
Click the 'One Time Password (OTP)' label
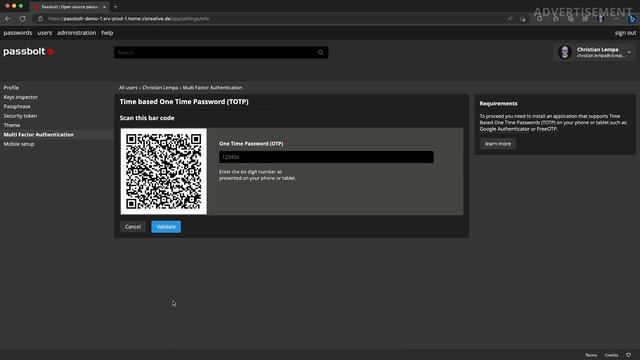click(251, 144)
